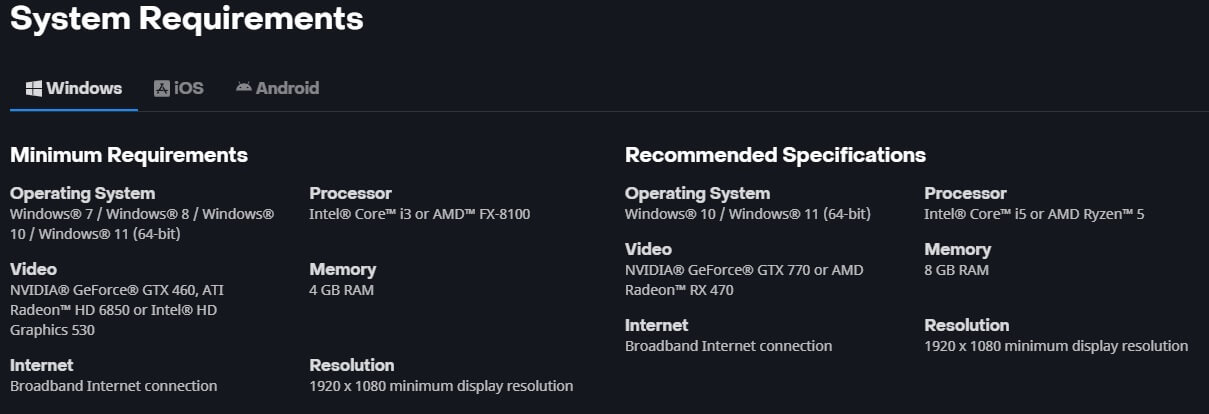This screenshot has width=1209, height=414.
Task: Click the Windows logo icon
Action: click(34, 88)
